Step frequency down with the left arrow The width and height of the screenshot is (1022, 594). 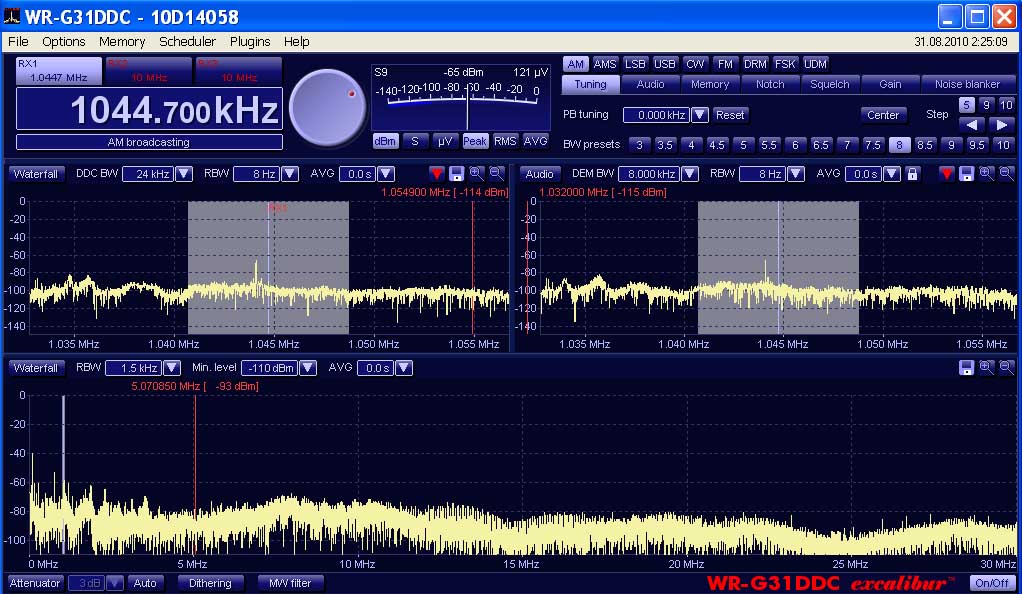point(972,125)
